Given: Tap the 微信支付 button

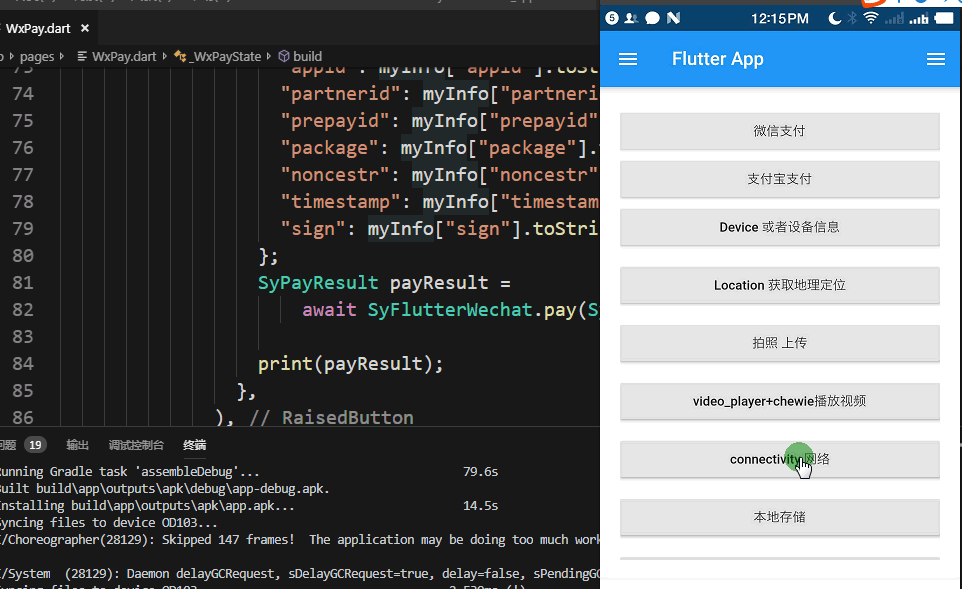Looking at the screenshot, I should click(x=780, y=131).
